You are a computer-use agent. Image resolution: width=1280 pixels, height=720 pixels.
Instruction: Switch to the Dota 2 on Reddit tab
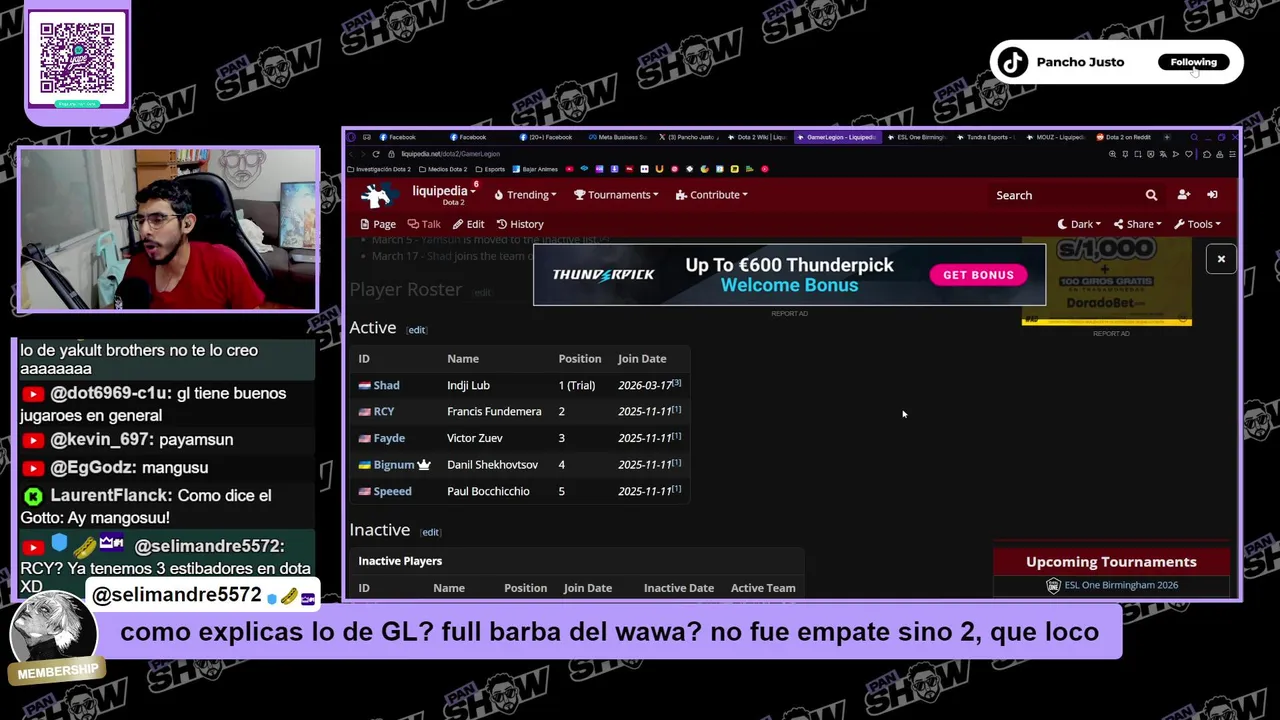[x=1123, y=137]
